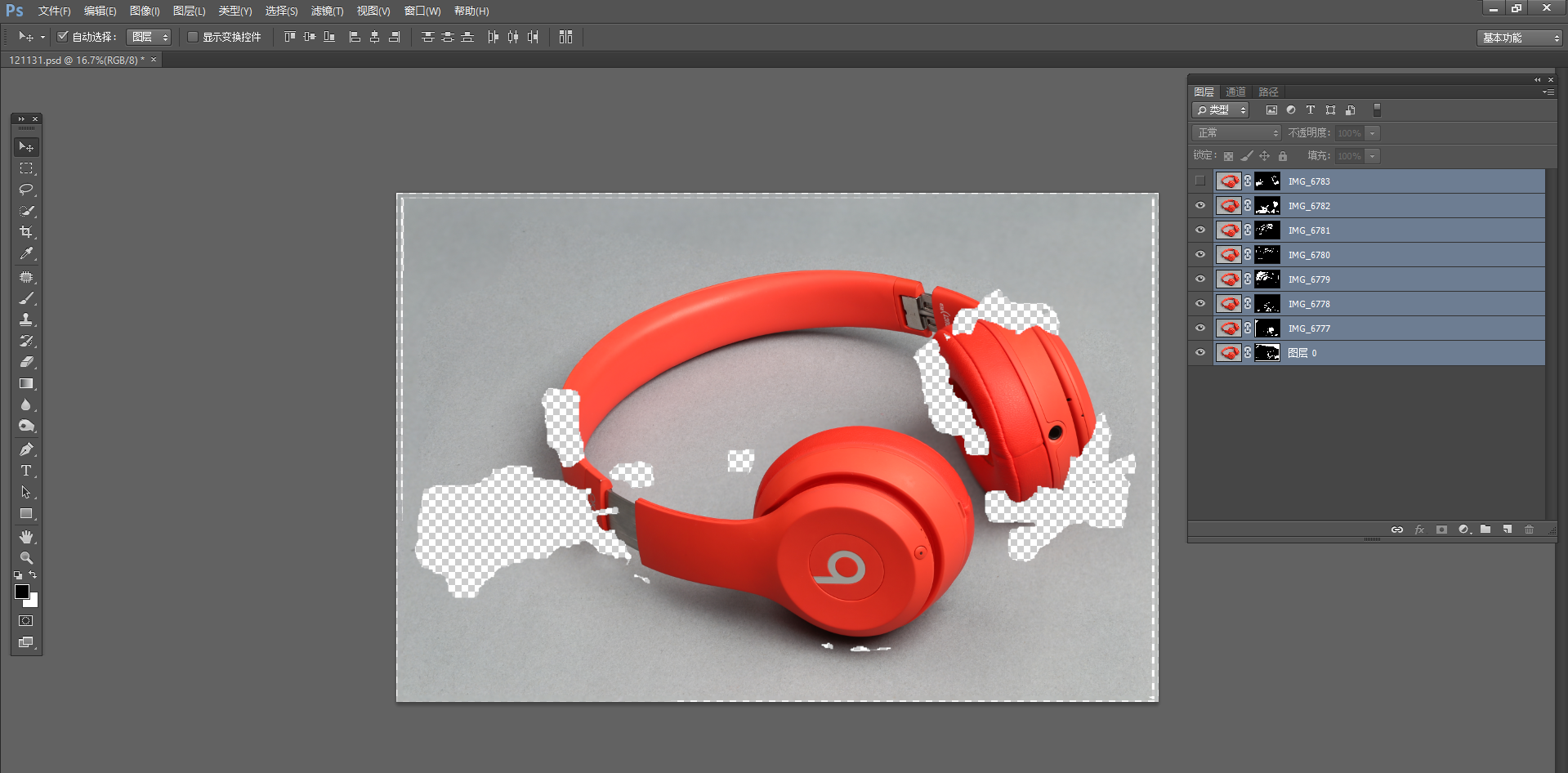Screen dimensions: 1568x773
Task: Select the Pen tool
Action: click(26, 449)
